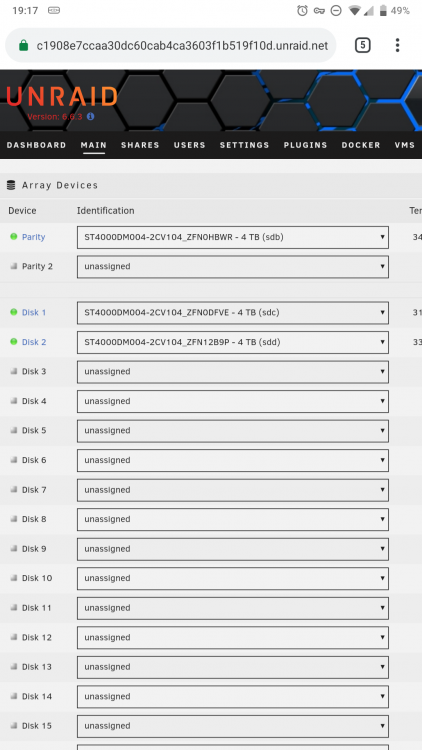The height and width of the screenshot is (750, 422).
Task: Click the UNRAID logo
Action: click(62, 96)
